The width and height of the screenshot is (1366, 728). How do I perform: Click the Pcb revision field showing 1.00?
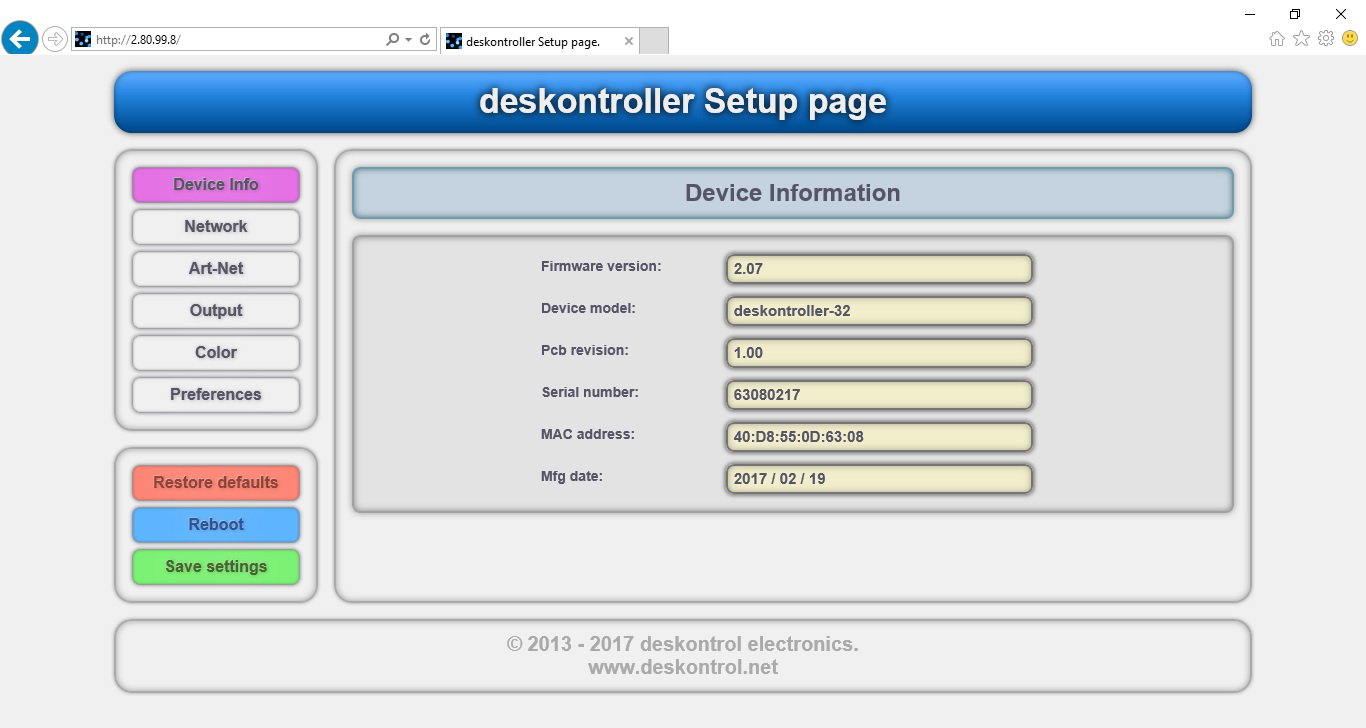[x=879, y=353]
